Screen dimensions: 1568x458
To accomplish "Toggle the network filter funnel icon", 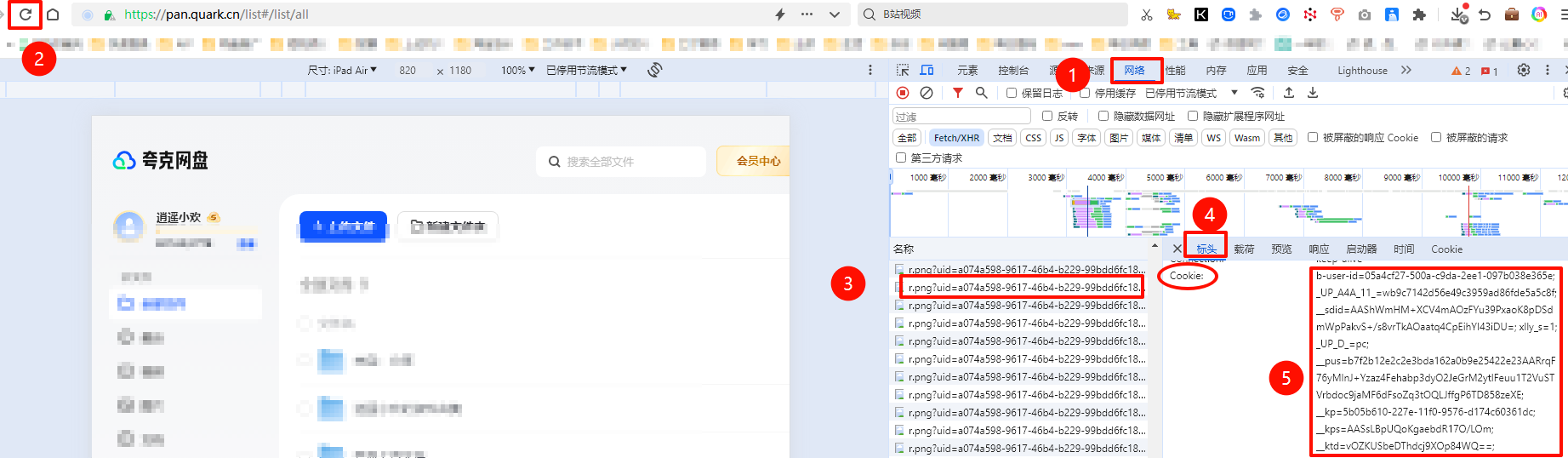I will (958, 93).
